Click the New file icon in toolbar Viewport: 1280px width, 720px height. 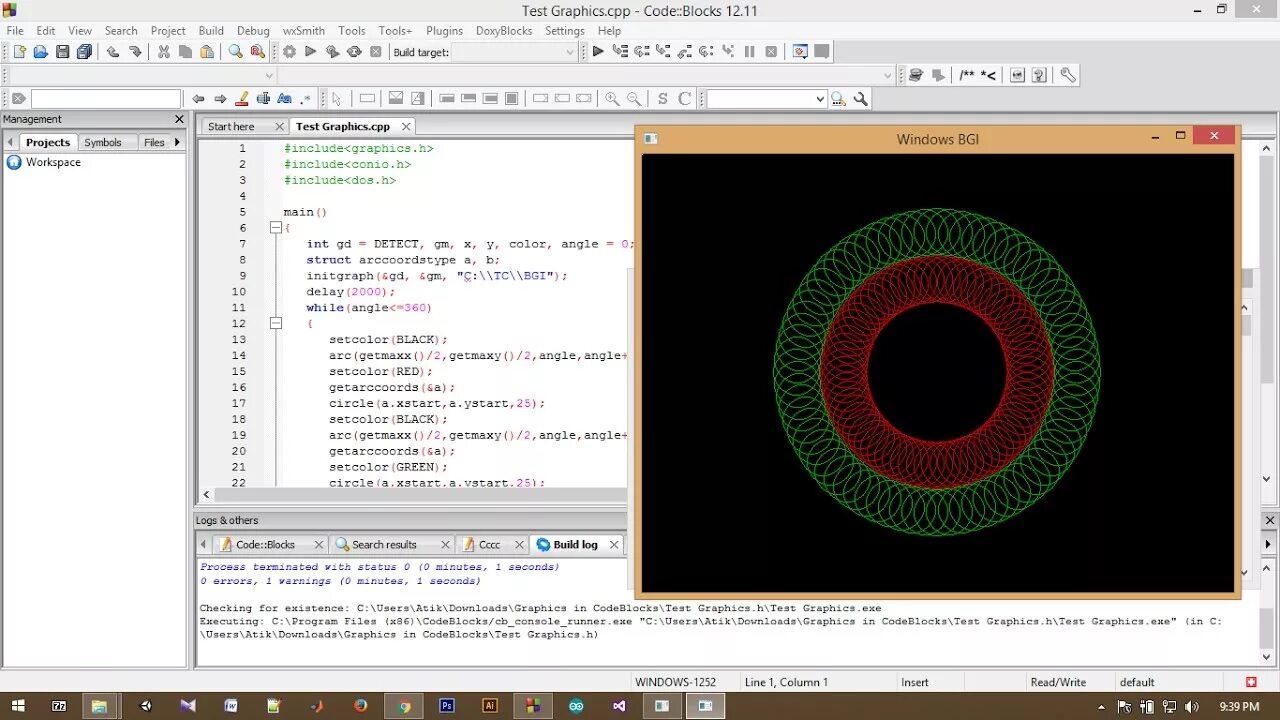[19, 52]
